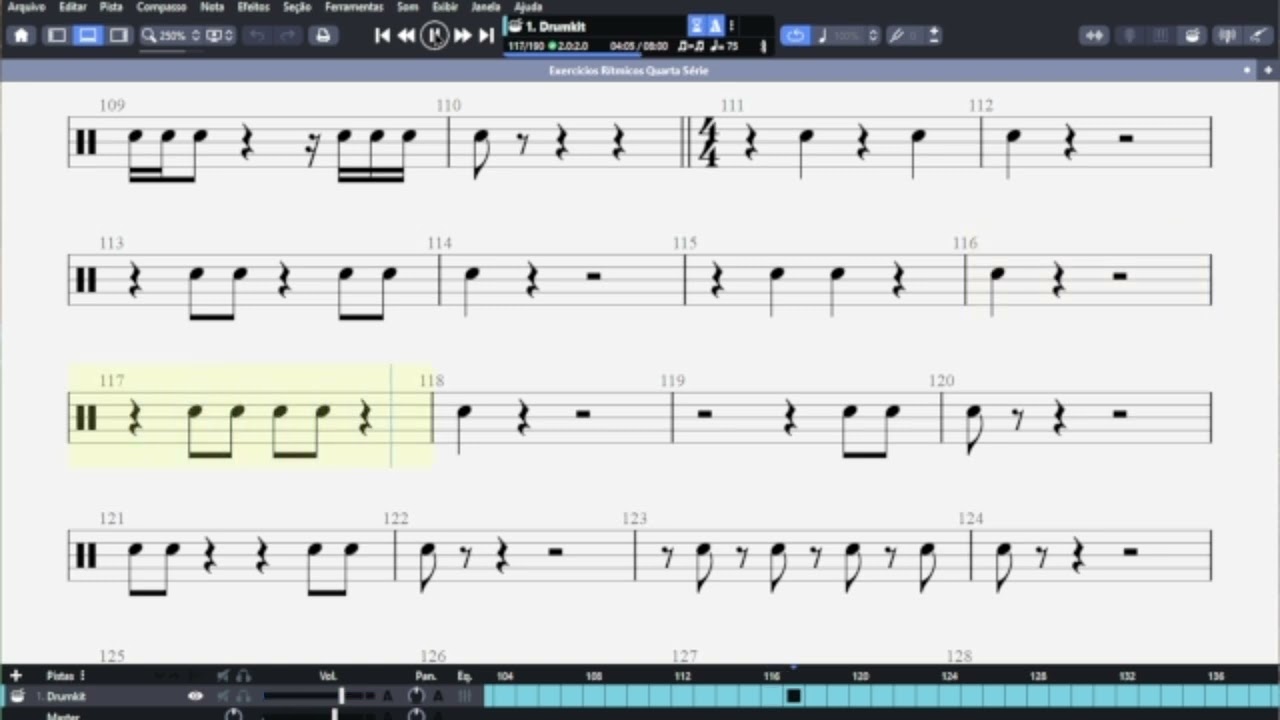The height and width of the screenshot is (720, 1280).
Task: Toggle the right inspector panel view
Action: (119, 36)
